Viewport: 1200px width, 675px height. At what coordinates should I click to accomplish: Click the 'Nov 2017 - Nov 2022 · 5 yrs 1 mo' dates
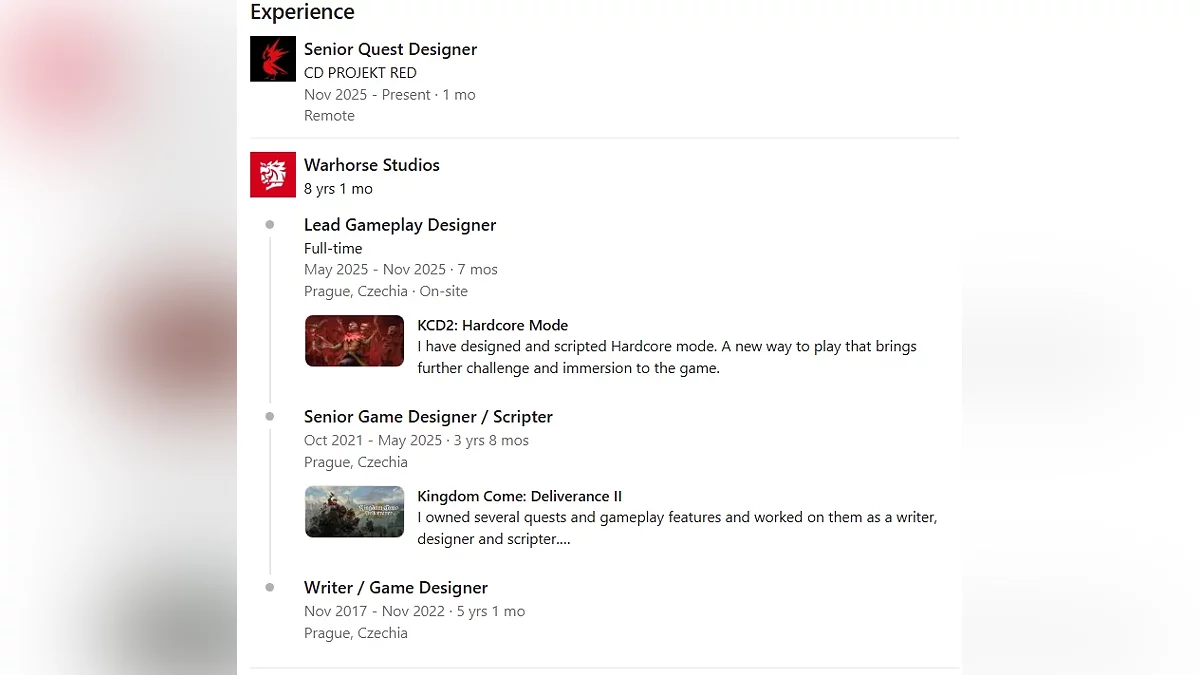tap(414, 612)
